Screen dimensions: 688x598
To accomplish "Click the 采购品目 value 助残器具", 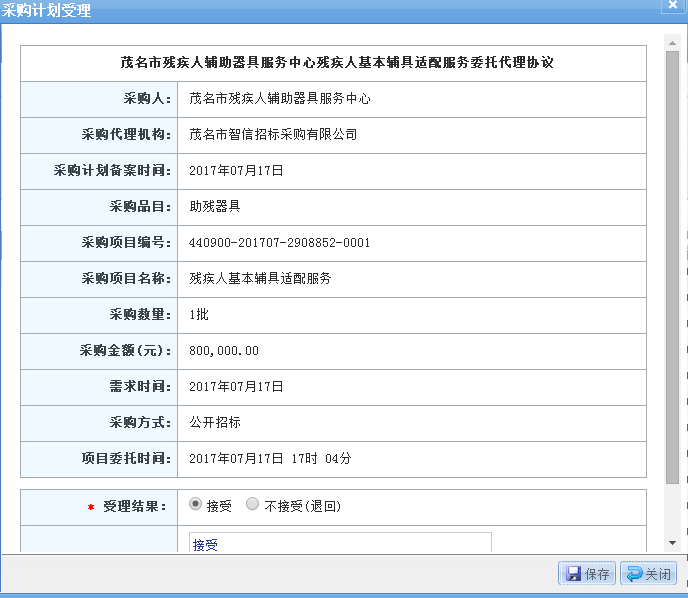I will [x=215, y=207].
